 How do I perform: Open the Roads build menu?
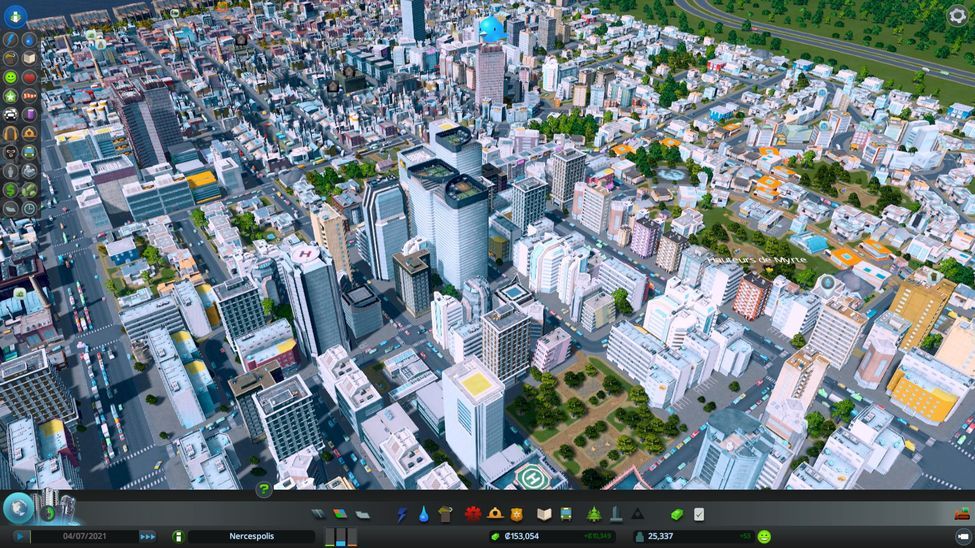pyautogui.click(x=318, y=514)
